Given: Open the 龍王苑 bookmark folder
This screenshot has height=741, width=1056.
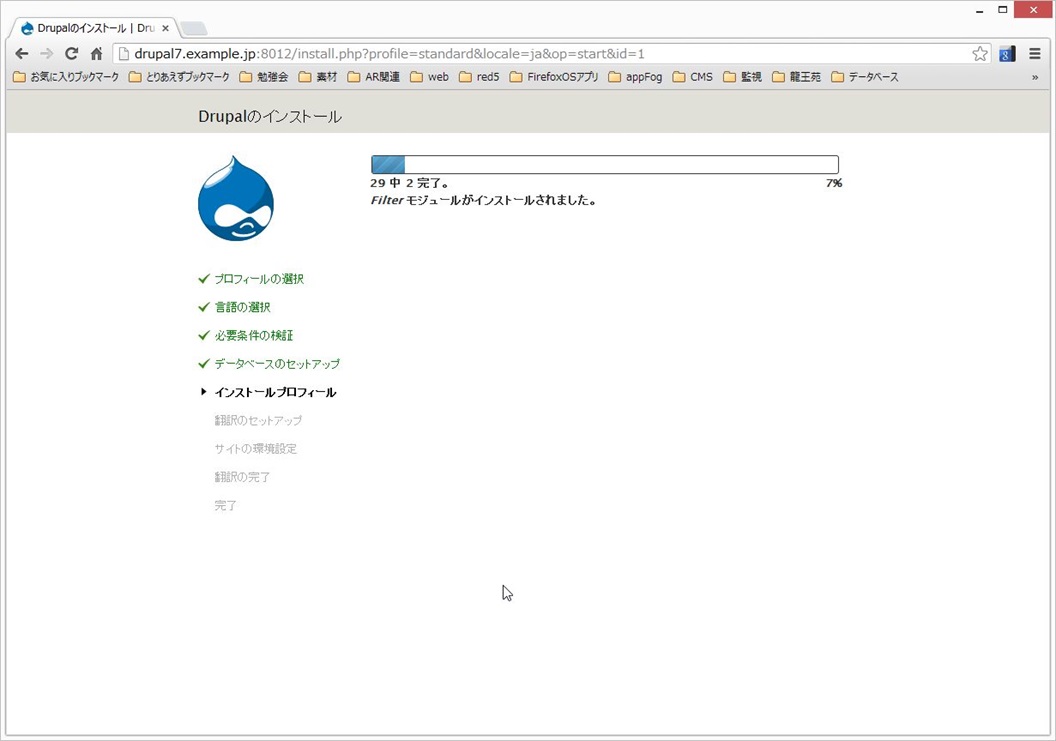Looking at the screenshot, I should 797,77.
